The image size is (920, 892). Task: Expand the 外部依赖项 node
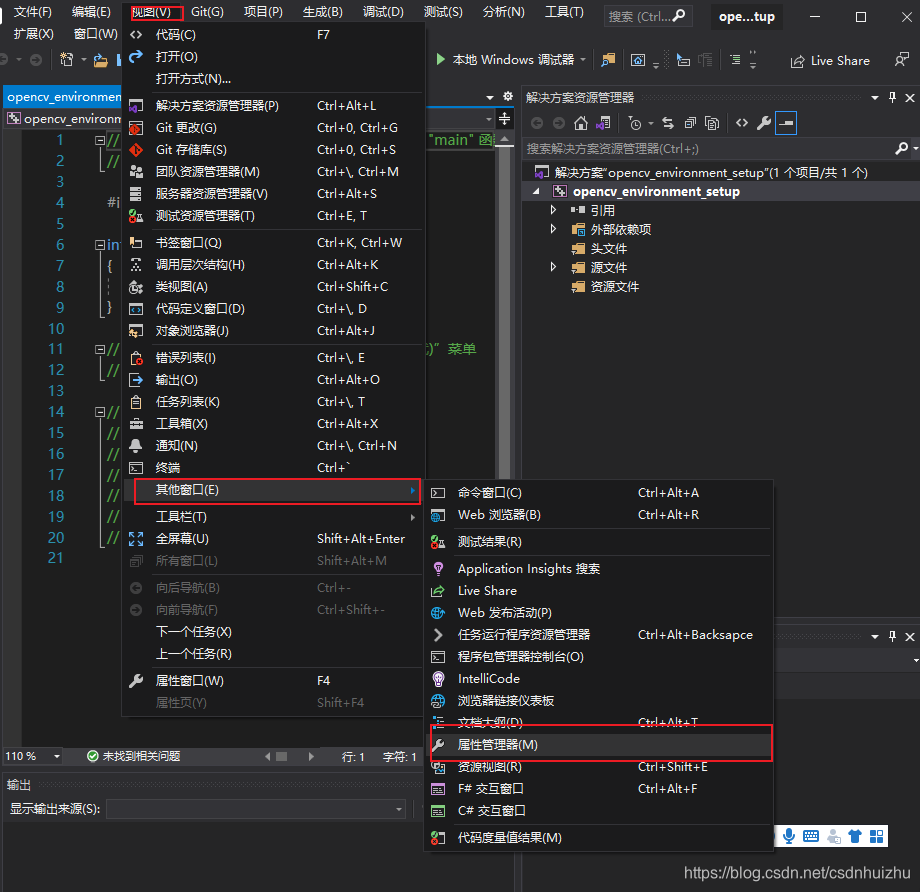[x=553, y=229]
